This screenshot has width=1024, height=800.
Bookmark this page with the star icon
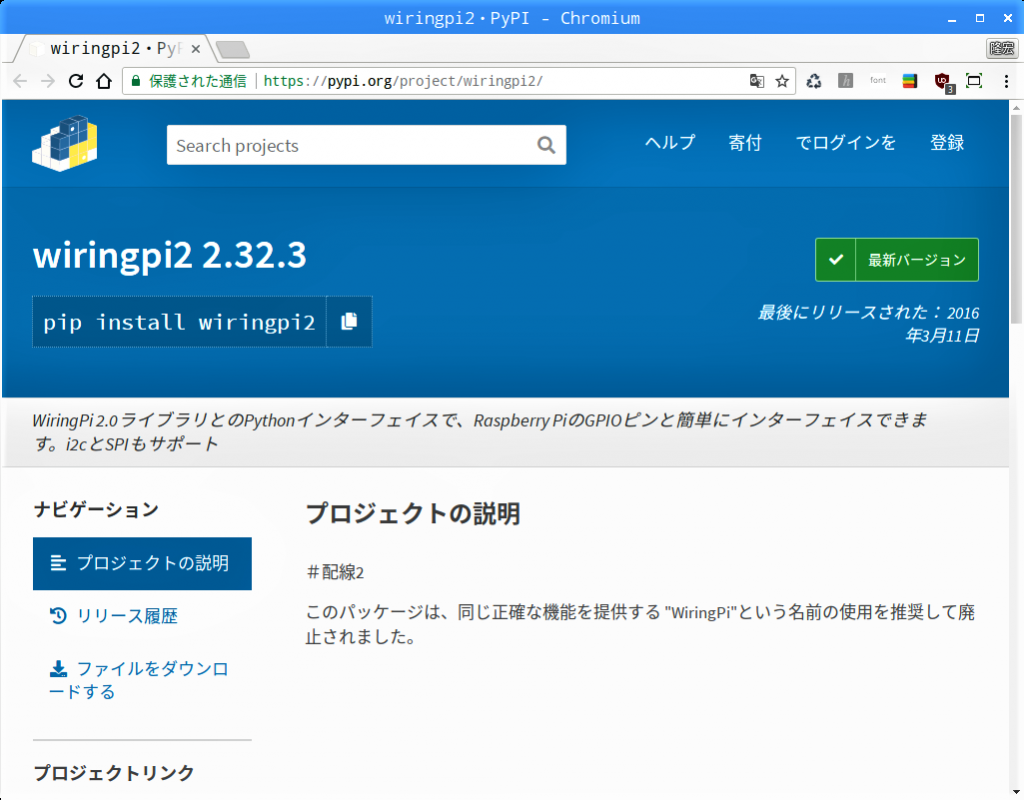click(x=782, y=81)
